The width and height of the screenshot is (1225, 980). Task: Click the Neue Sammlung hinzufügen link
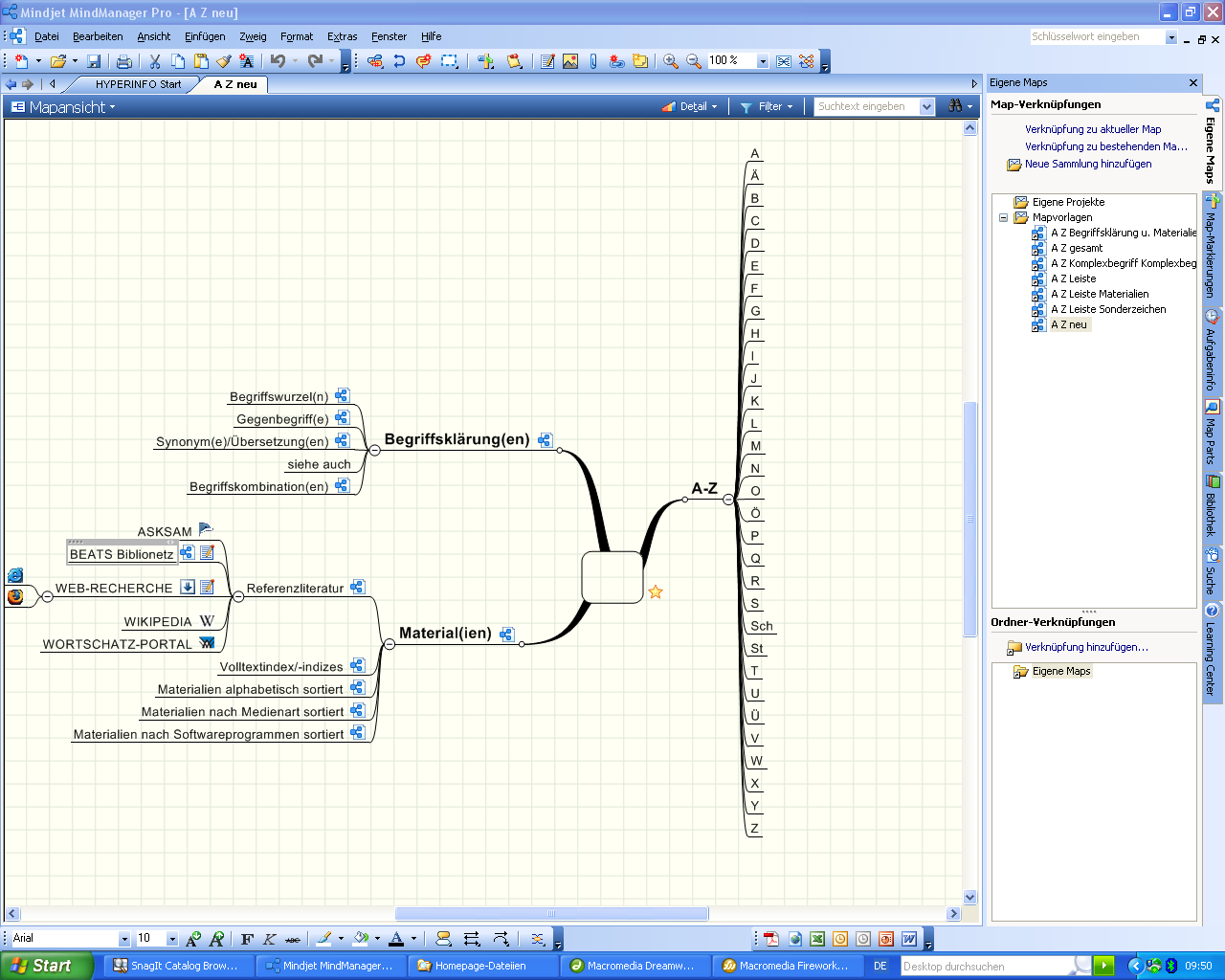pos(1088,164)
